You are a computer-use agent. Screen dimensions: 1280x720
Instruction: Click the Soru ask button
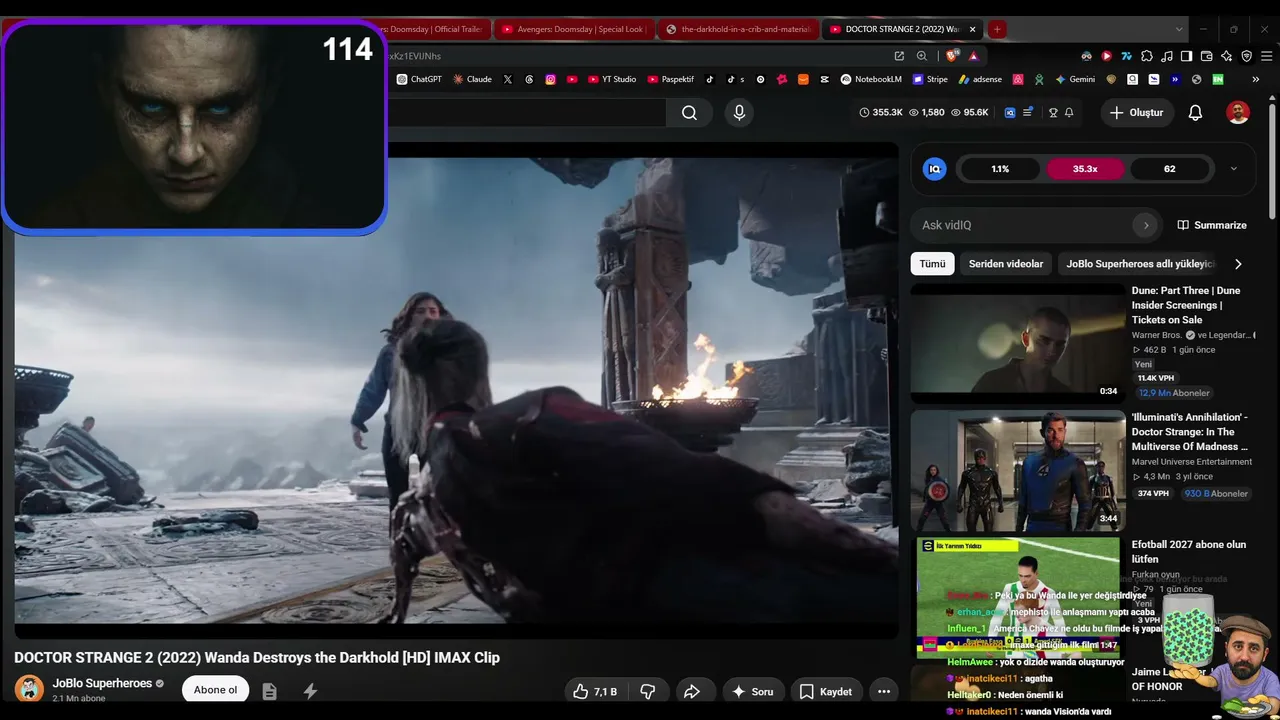pyautogui.click(x=753, y=691)
